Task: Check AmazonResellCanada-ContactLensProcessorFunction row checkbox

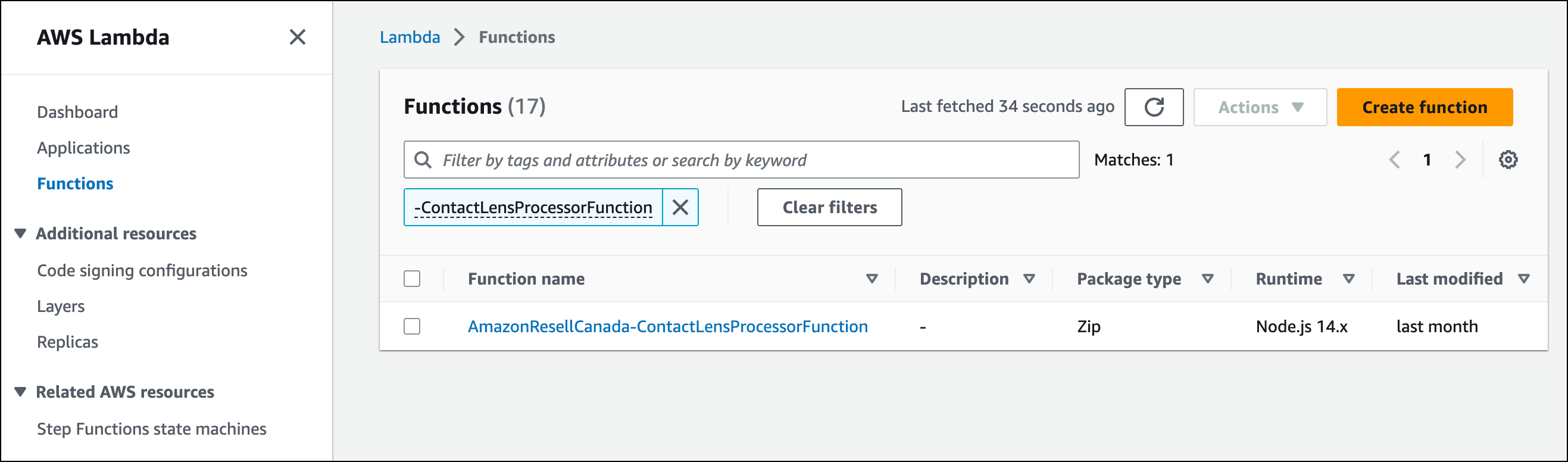Action: tap(412, 326)
